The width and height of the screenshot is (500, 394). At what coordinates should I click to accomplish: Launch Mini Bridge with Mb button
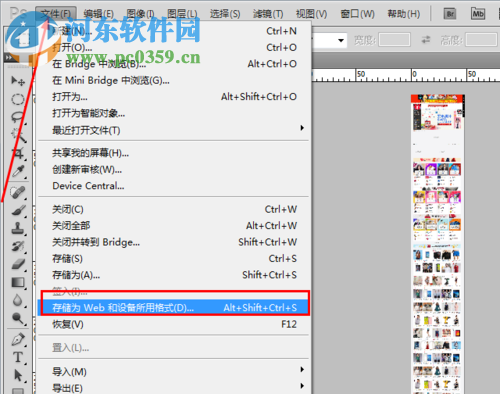tap(478, 14)
